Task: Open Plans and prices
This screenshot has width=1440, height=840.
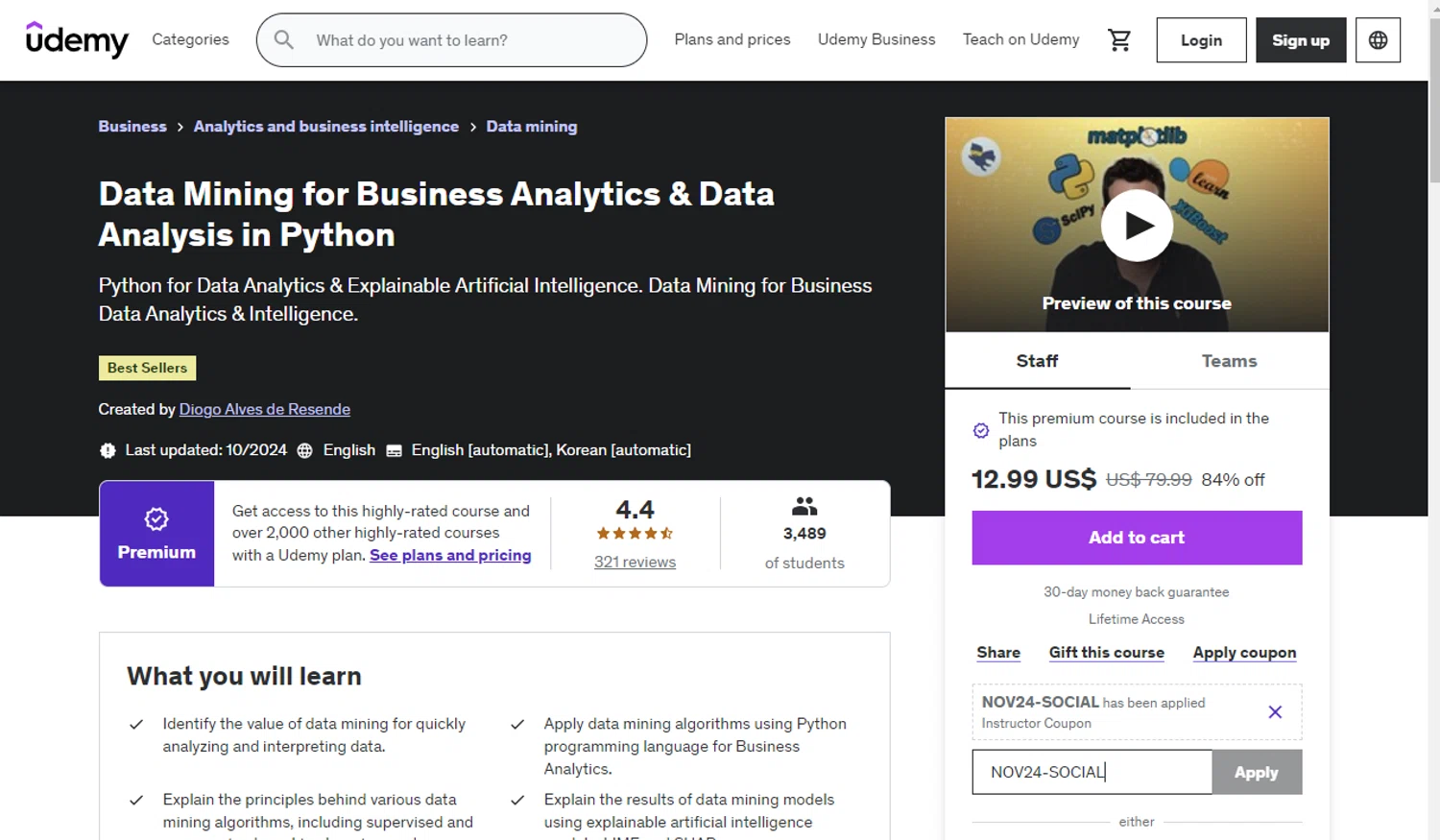Action: [x=732, y=39]
